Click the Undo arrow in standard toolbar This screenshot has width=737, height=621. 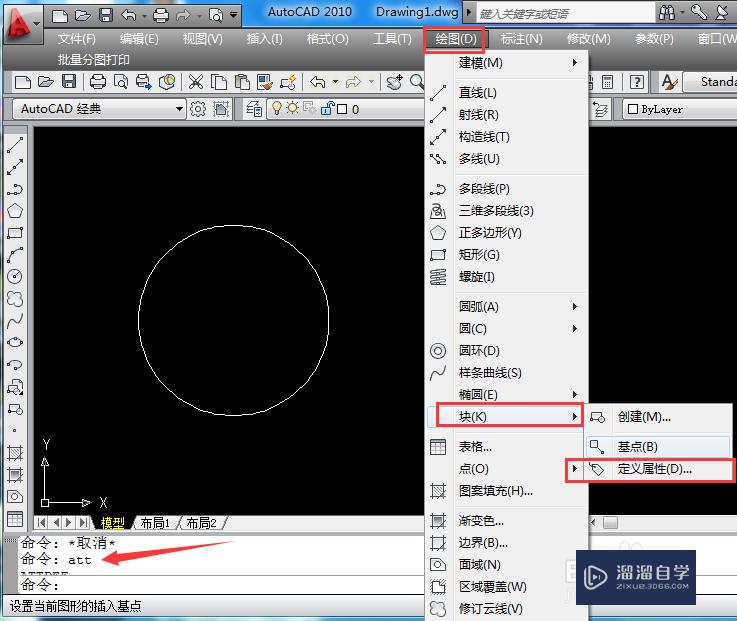[x=318, y=82]
